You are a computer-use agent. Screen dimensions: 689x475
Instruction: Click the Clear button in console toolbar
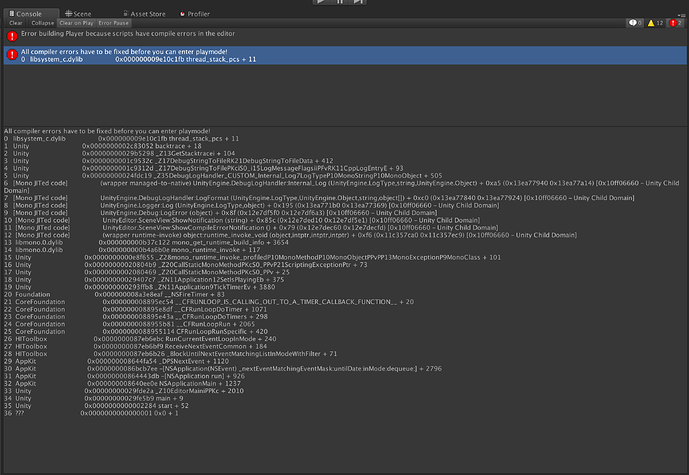coord(16,23)
